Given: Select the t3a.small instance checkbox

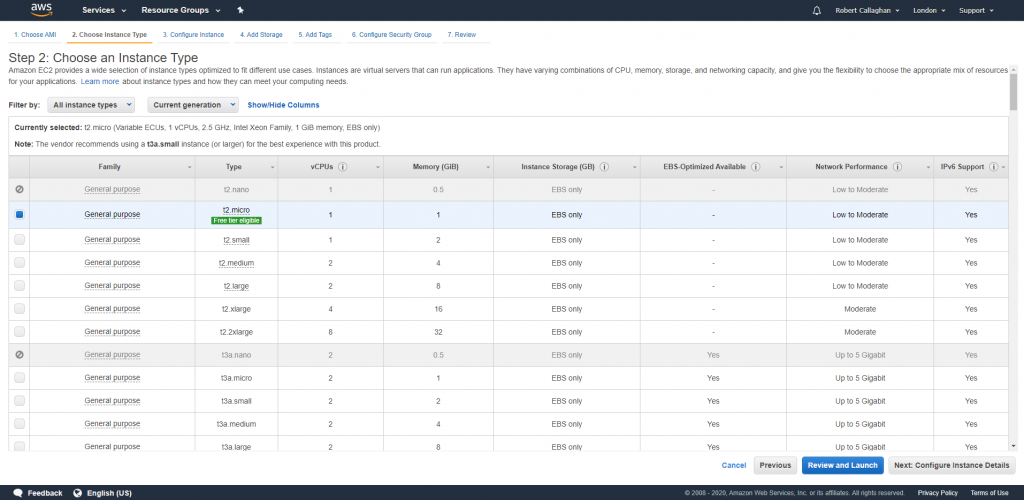Looking at the screenshot, I should click(x=20, y=400).
